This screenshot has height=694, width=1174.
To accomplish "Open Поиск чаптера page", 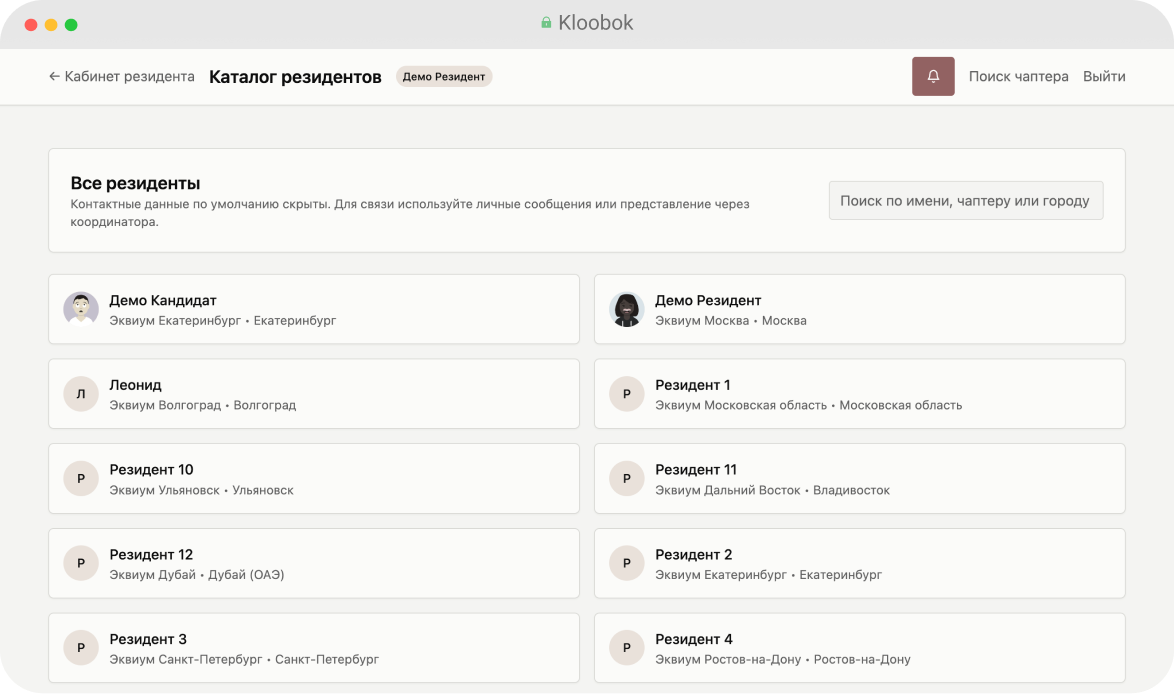I will [1018, 76].
